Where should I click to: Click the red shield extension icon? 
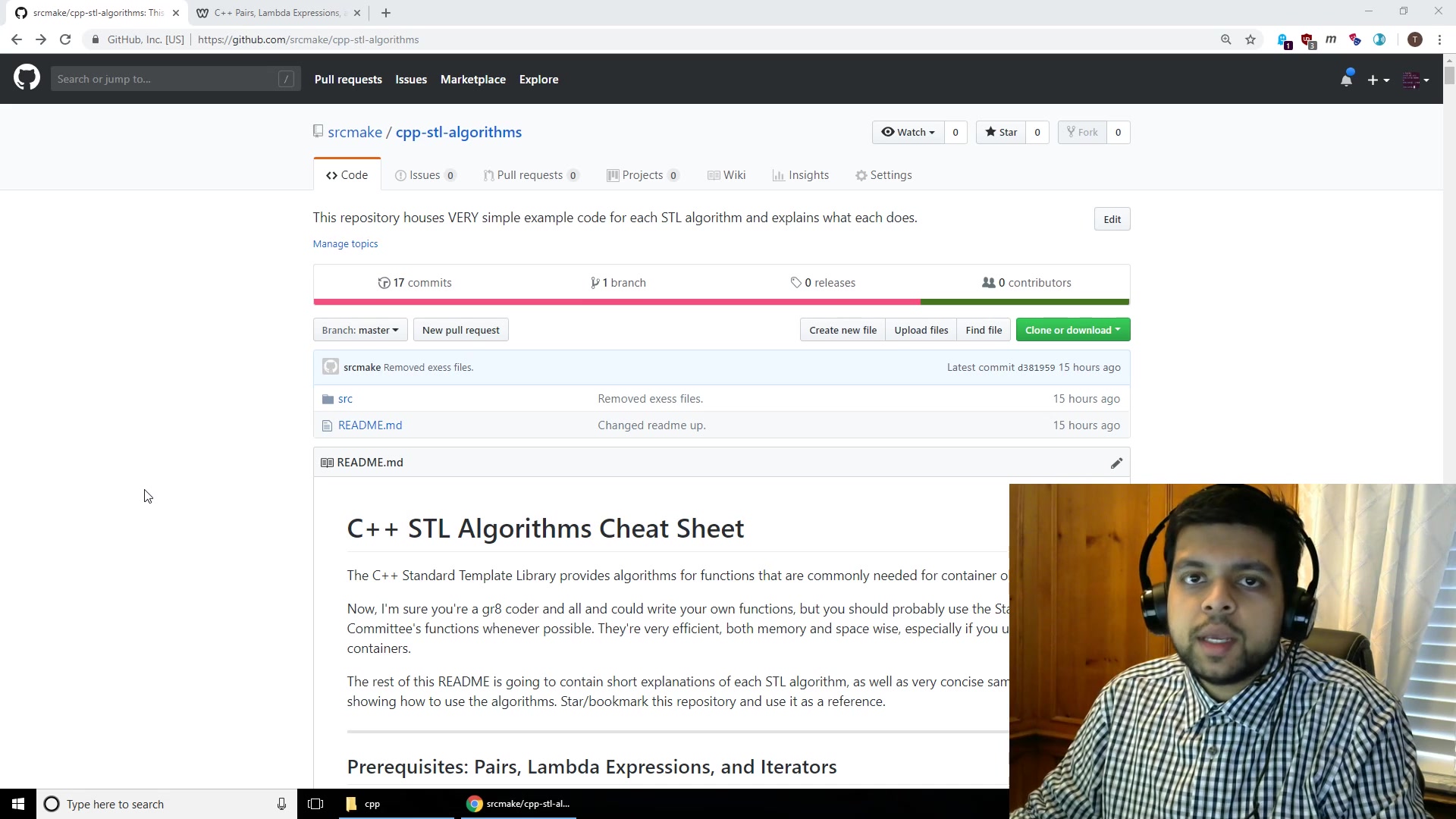pos(1308,41)
